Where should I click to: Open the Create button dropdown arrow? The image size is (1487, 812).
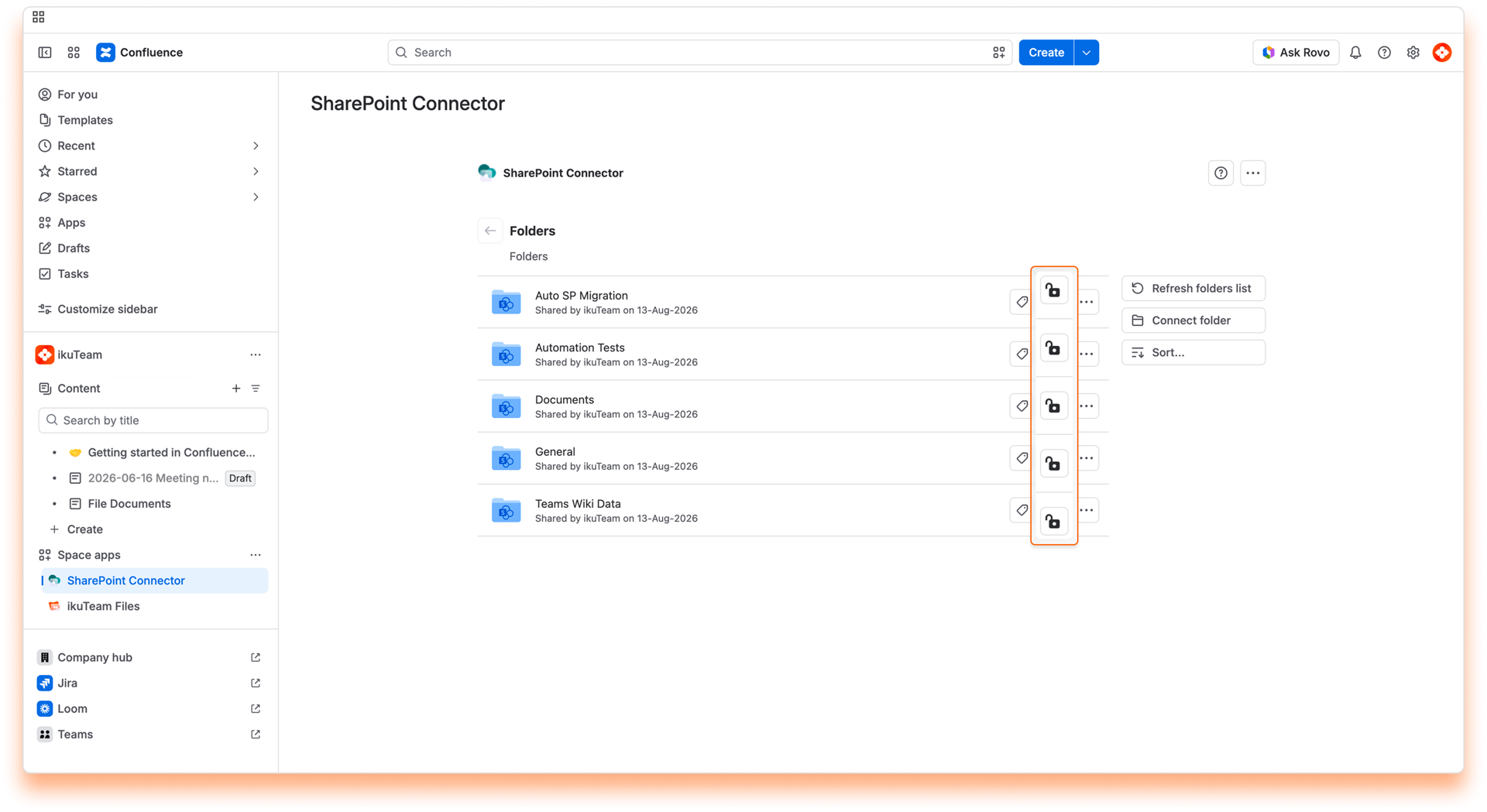[1087, 53]
